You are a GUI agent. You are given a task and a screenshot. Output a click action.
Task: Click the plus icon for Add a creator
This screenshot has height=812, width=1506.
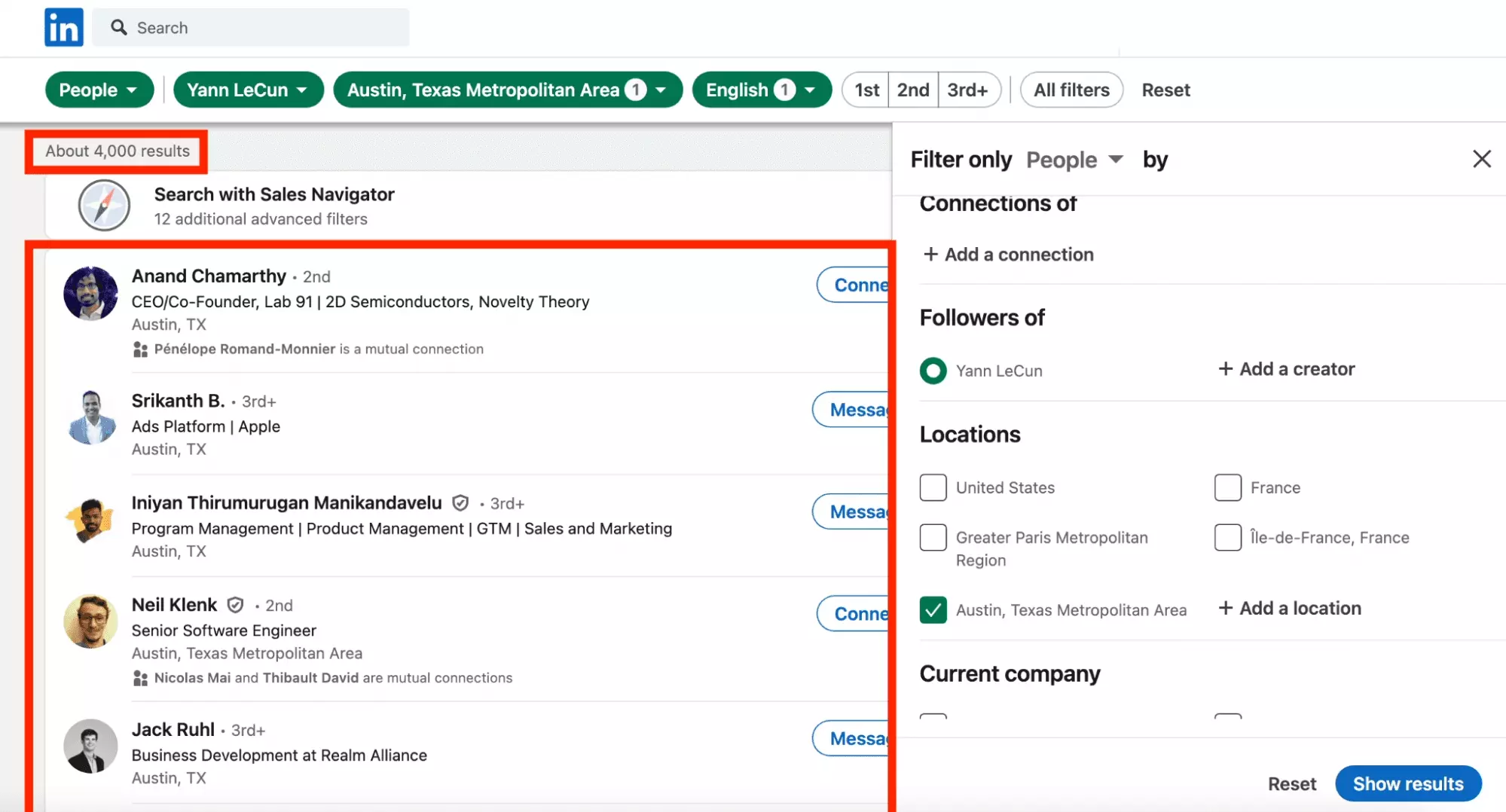[1226, 368]
